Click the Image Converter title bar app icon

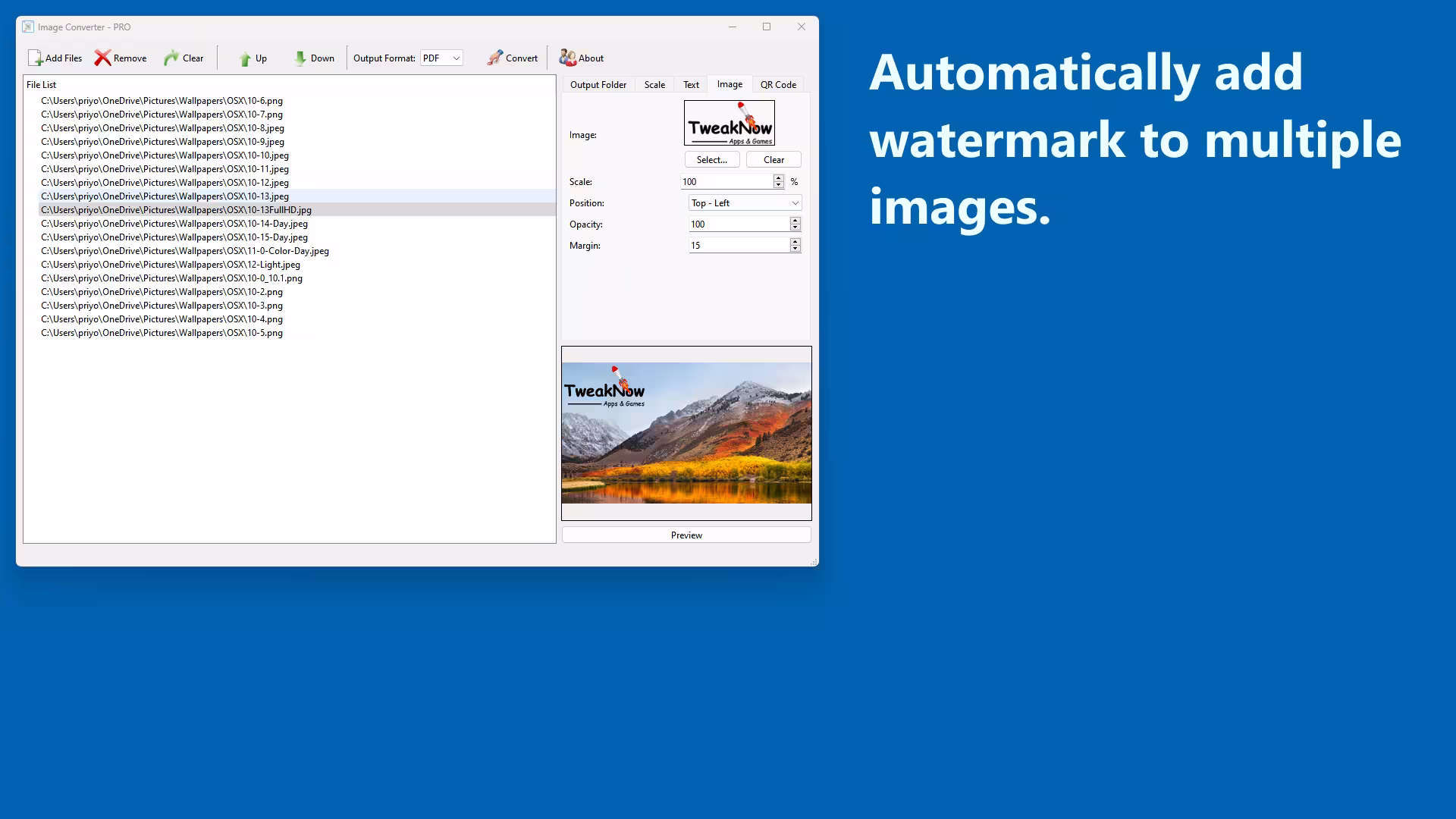28,27
